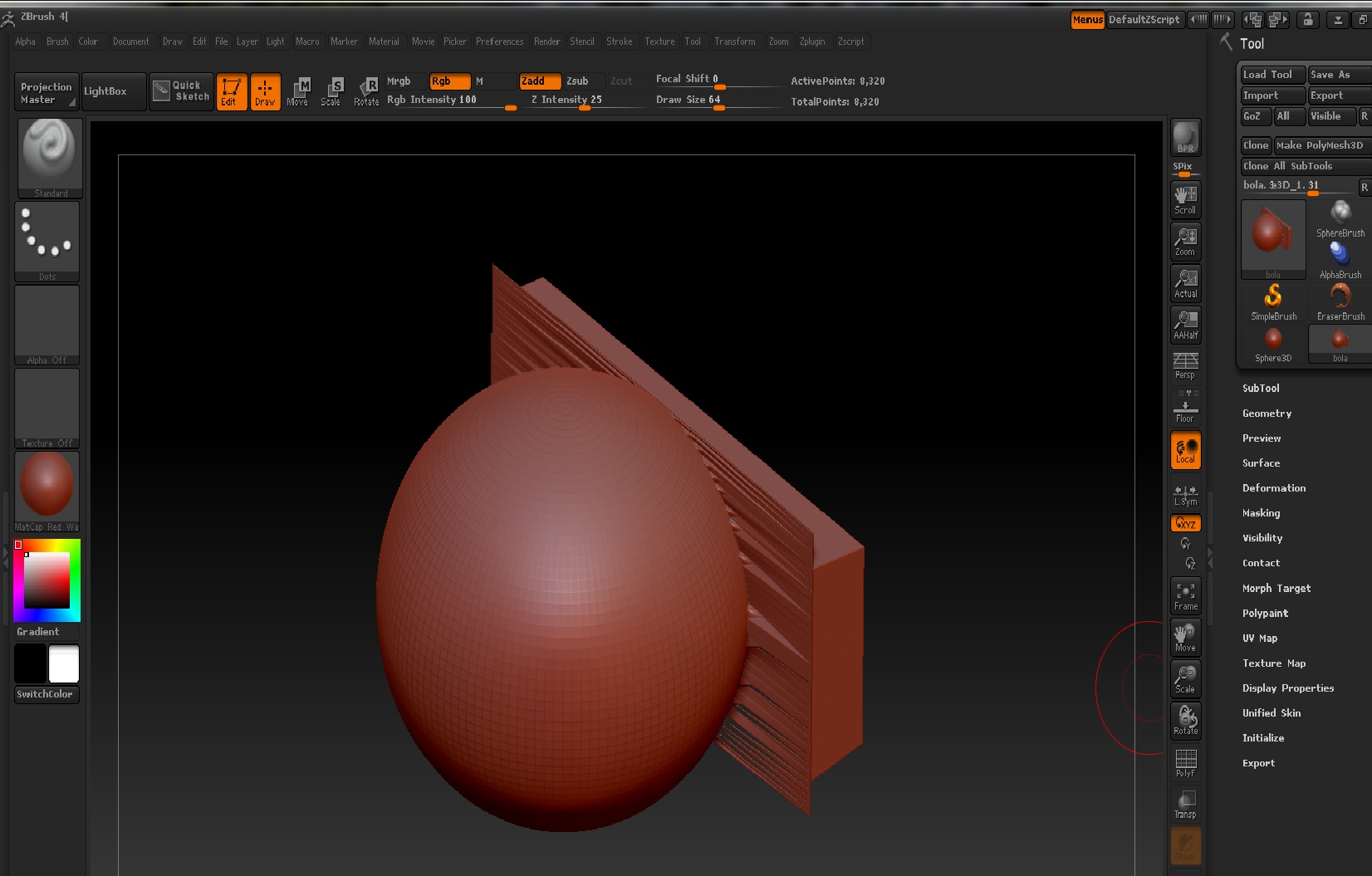Toggle Persp perspective mode
The image size is (1372, 876).
(x=1185, y=365)
